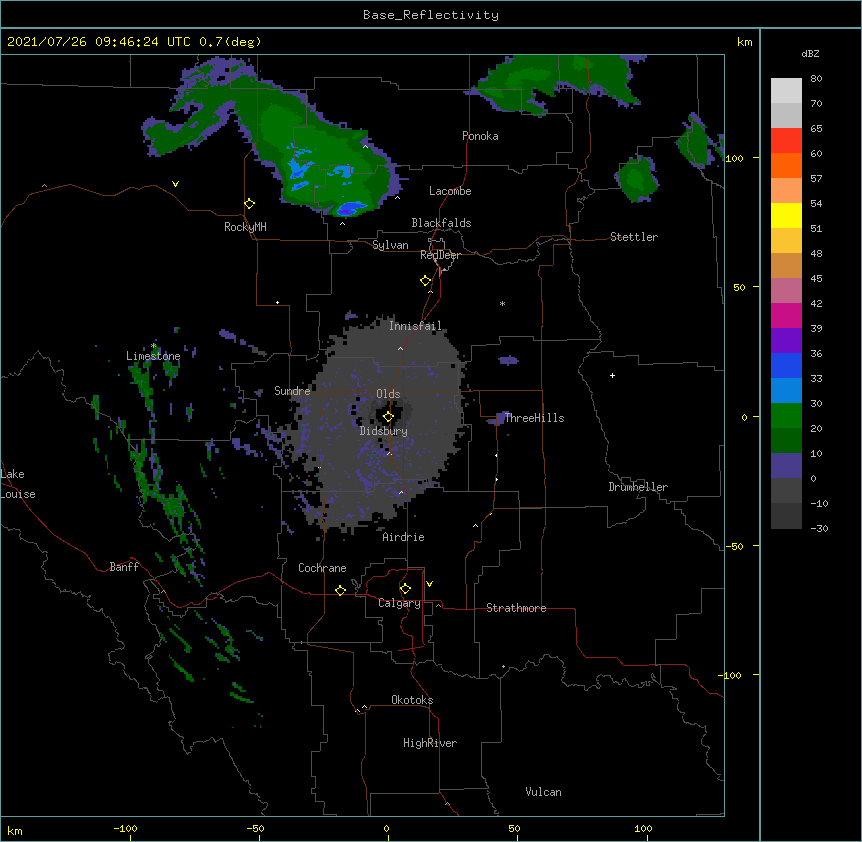The image size is (862, 842).
Task: Select the magenta 42 dBZ legend swatch
Action: (786, 315)
